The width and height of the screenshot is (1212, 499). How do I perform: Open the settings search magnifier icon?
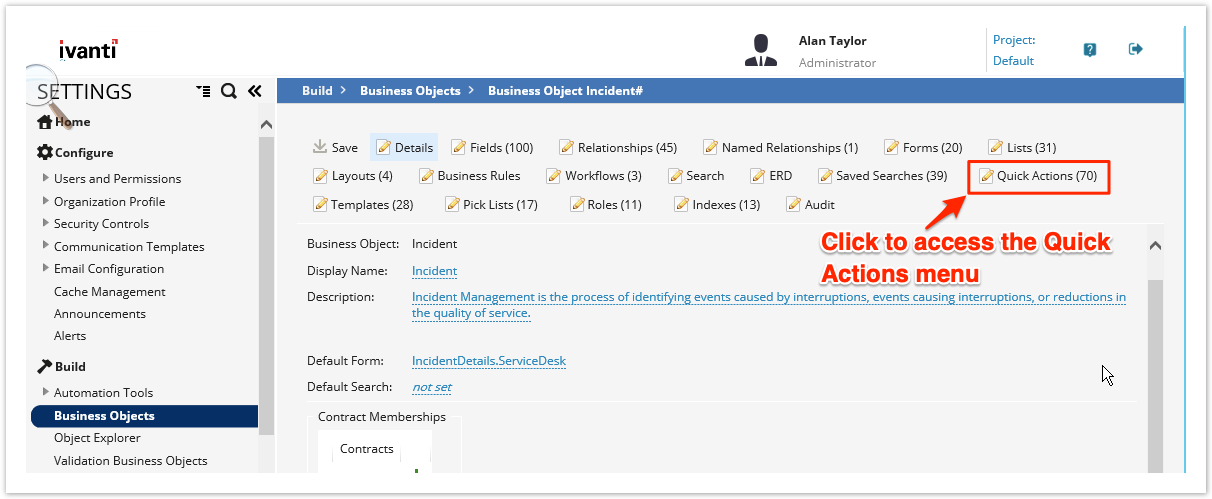tap(228, 91)
